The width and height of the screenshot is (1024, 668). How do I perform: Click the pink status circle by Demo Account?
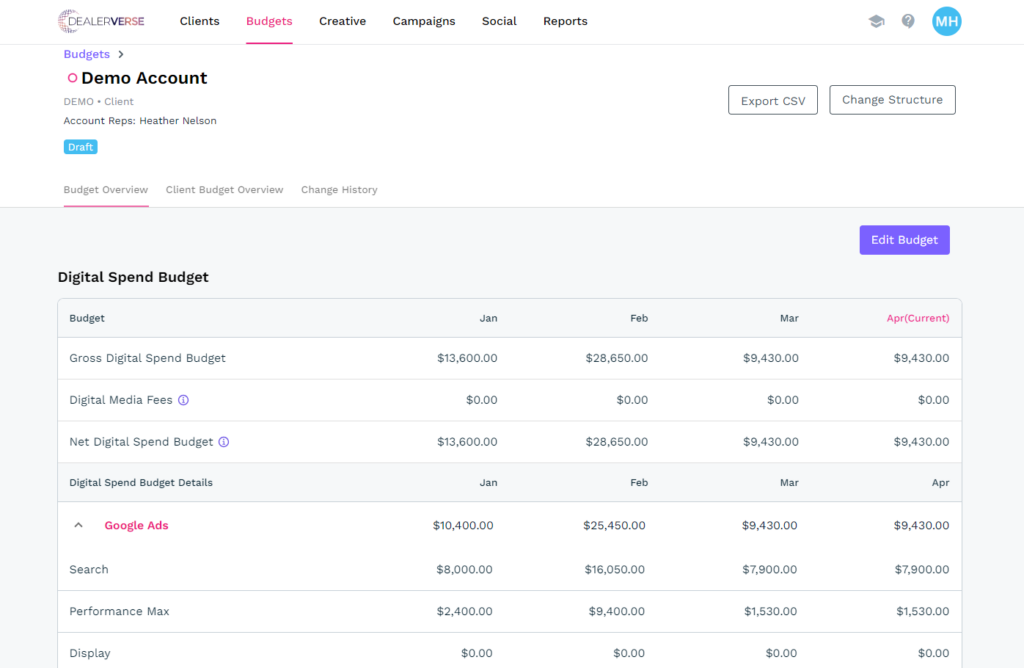(72, 78)
